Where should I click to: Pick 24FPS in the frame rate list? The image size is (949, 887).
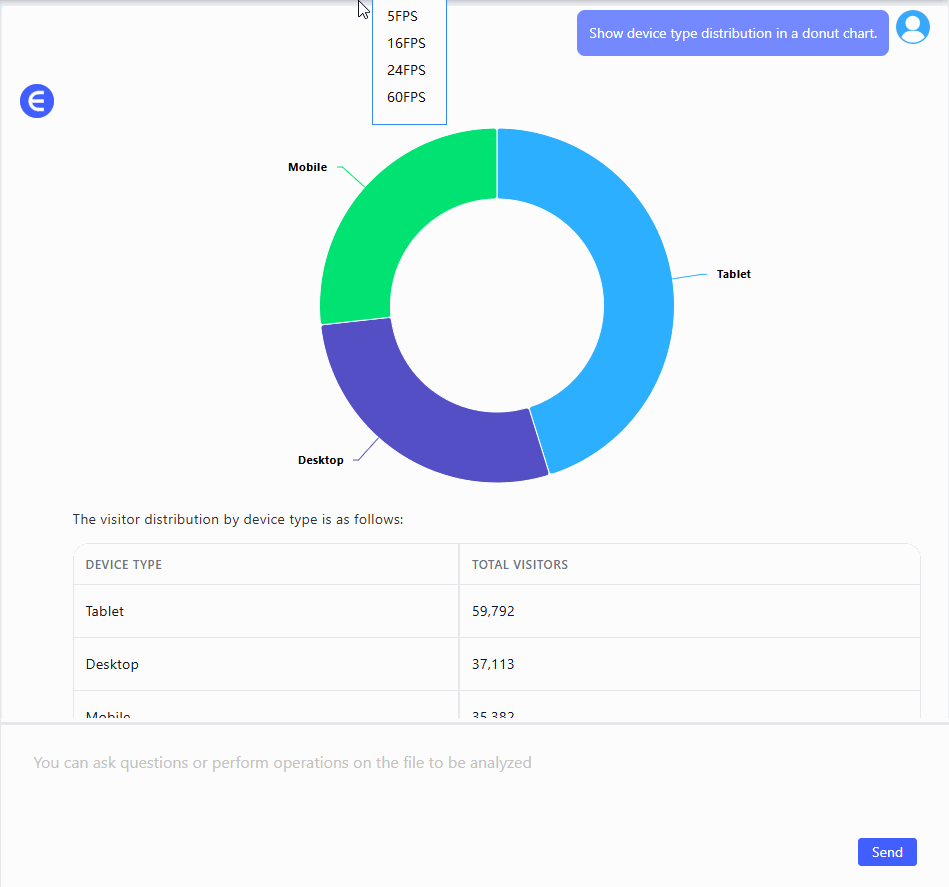tap(406, 70)
